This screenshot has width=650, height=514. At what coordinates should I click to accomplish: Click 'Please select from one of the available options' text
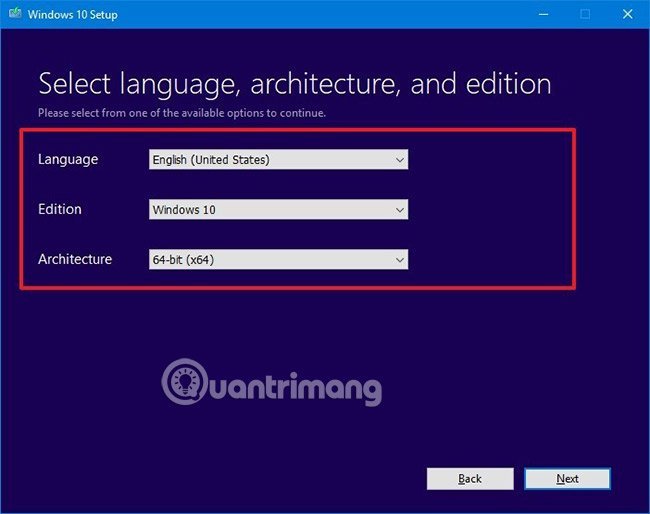182,113
